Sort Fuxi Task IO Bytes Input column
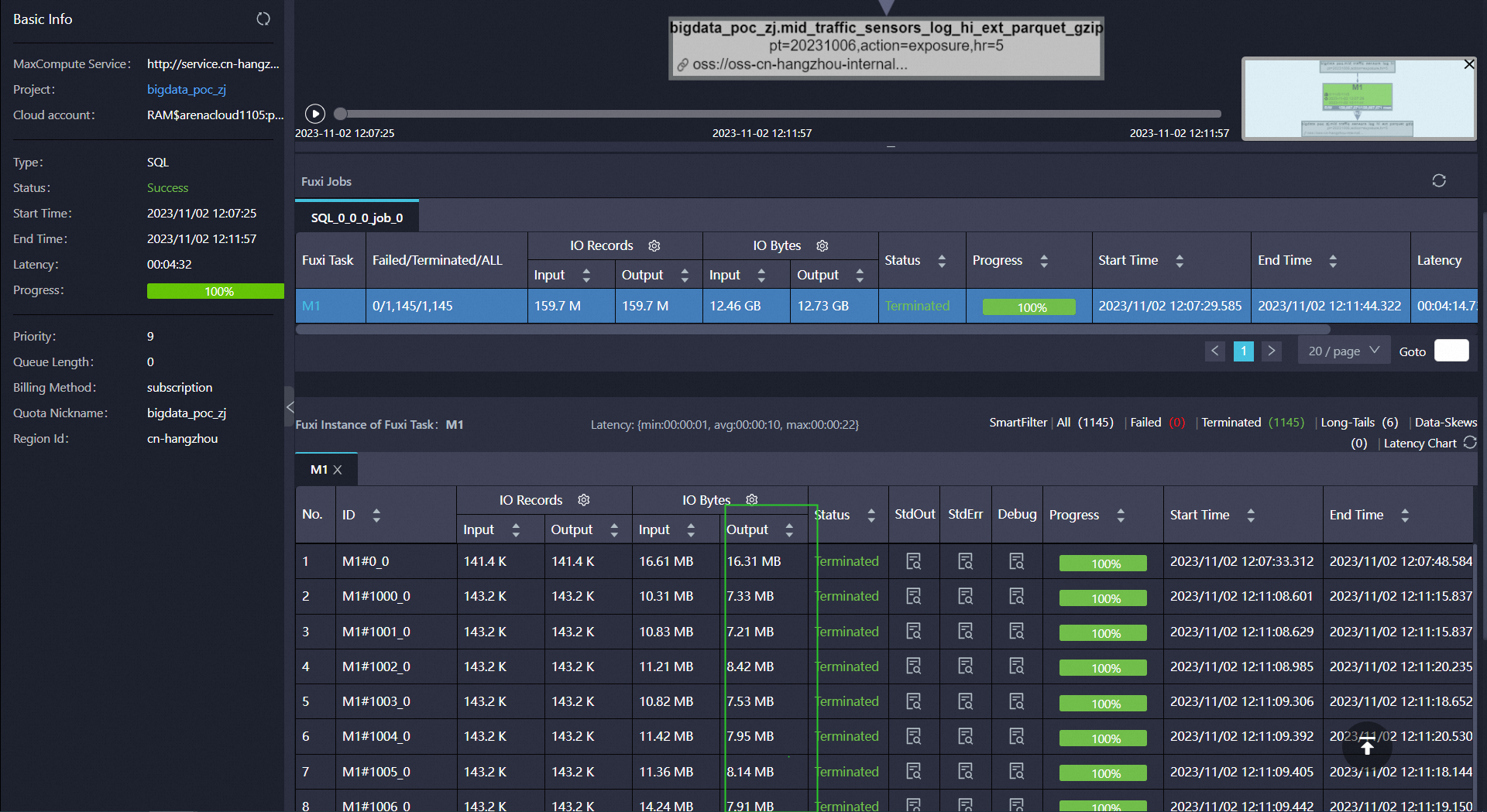Screen dimensions: 1487x812 point(761,275)
